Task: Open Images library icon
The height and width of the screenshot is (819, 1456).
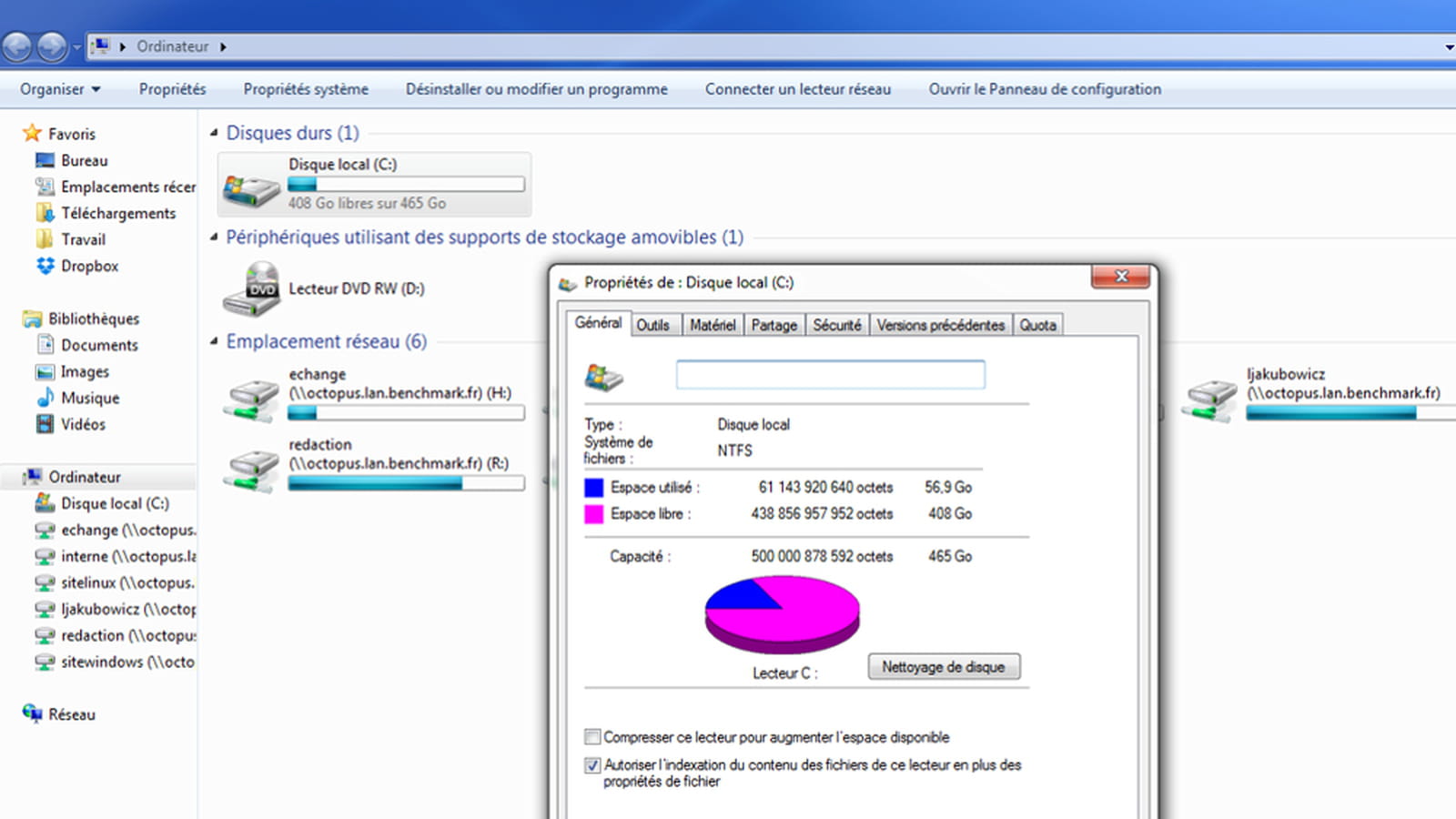Action: [45, 371]
